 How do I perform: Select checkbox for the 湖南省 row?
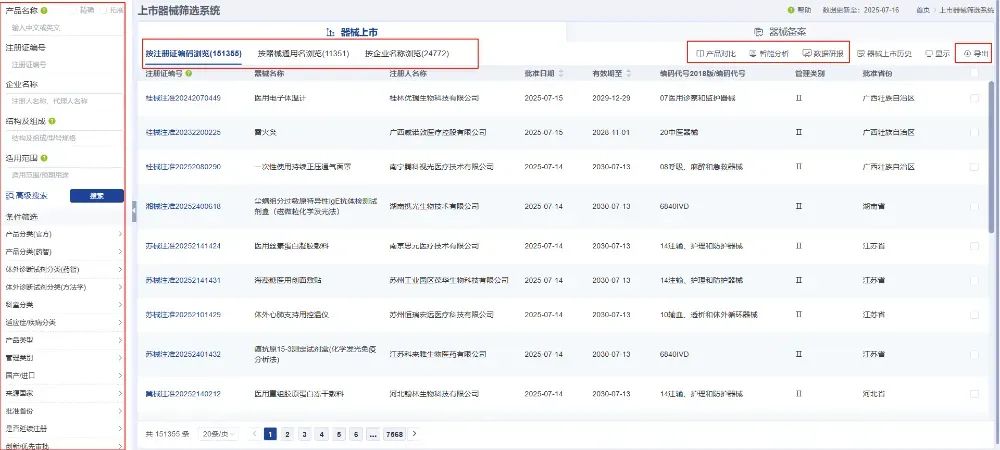pos(974,205)
